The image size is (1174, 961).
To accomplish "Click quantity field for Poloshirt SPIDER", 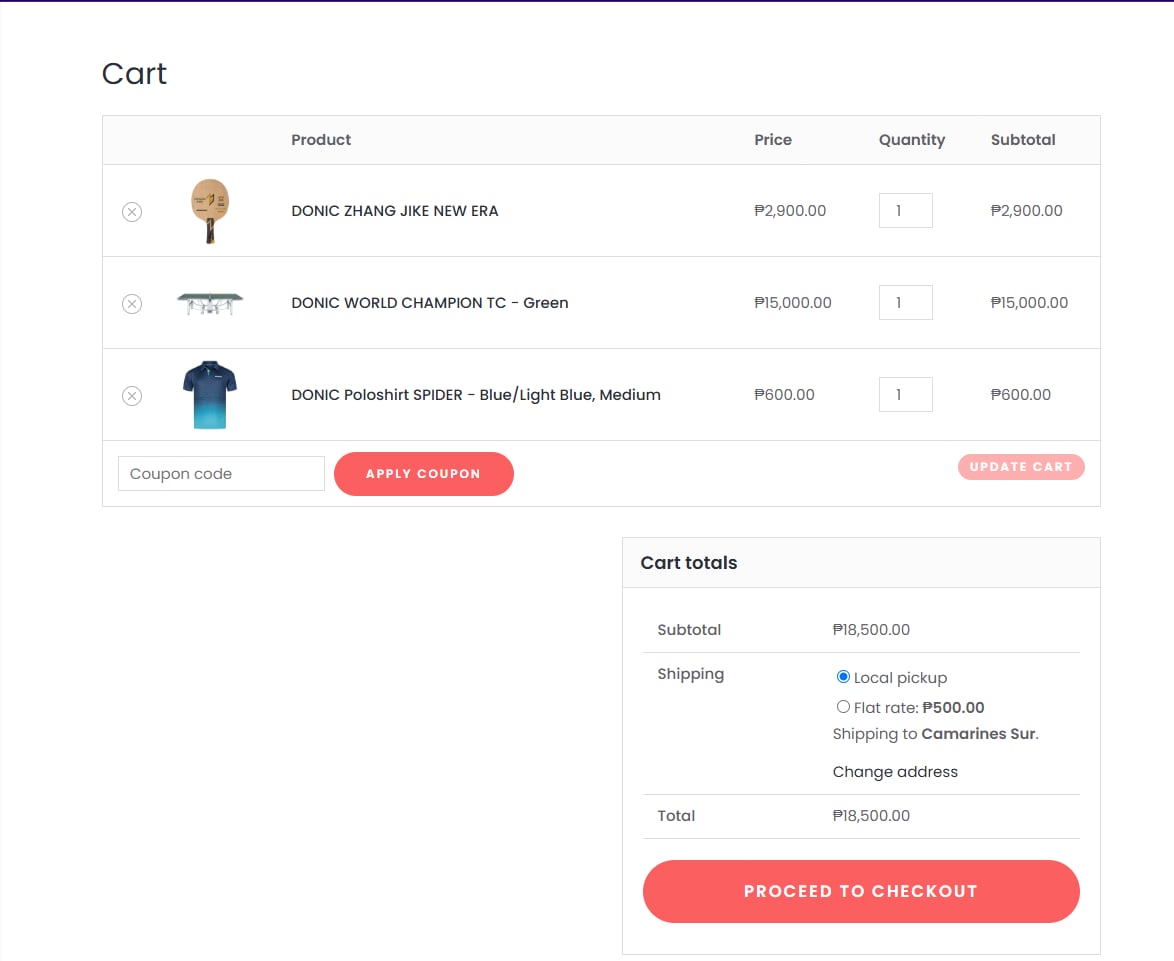I will click(x=905, y=394).
